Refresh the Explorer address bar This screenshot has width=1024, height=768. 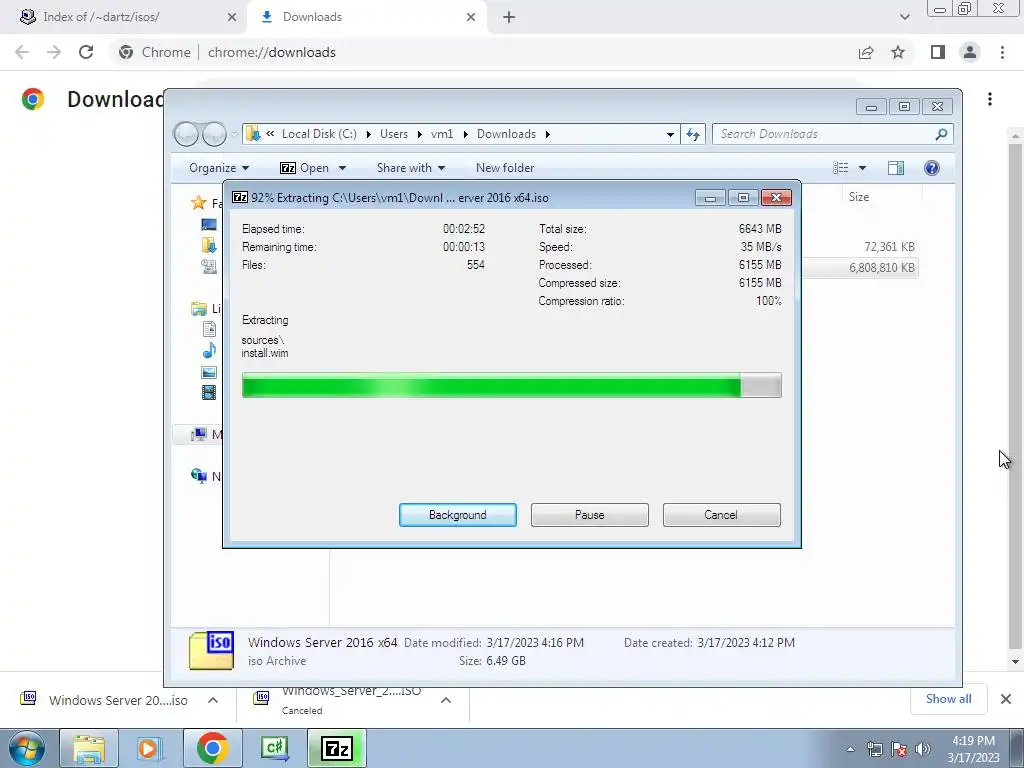pos(693,134)
